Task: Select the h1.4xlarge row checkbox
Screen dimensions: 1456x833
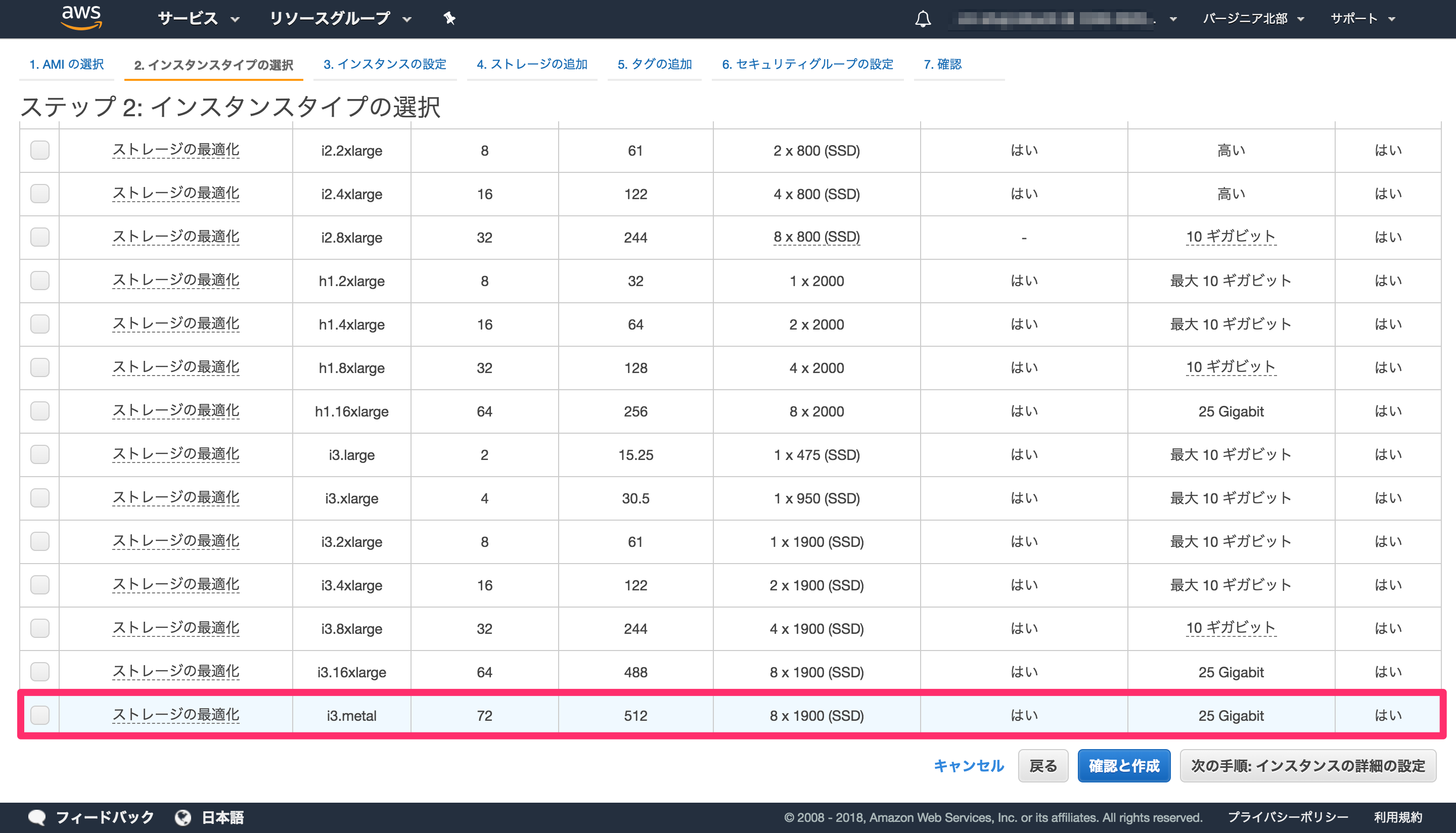Action: click(x=40, y=325)
